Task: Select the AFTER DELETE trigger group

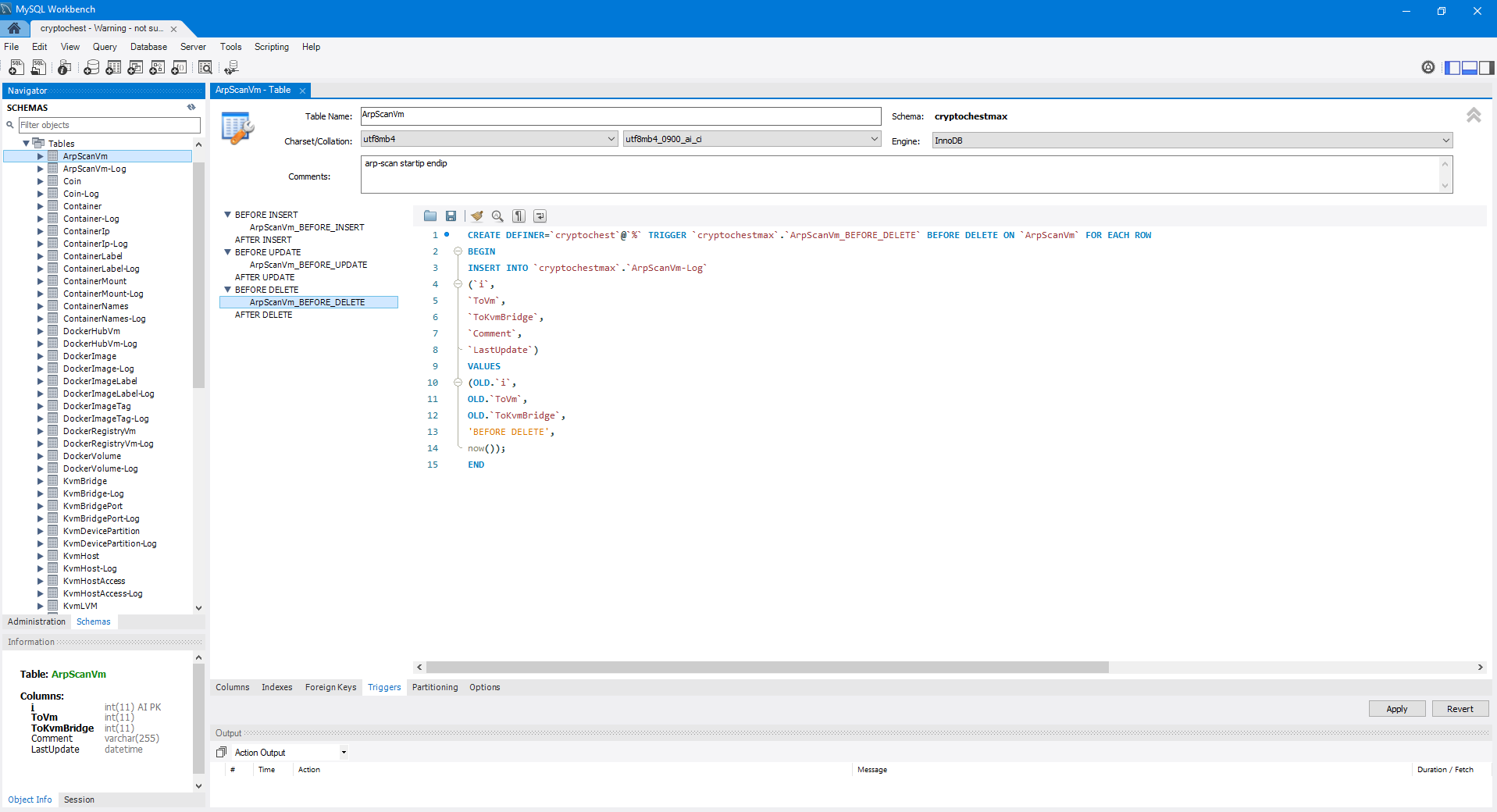Action: (264, 315)
